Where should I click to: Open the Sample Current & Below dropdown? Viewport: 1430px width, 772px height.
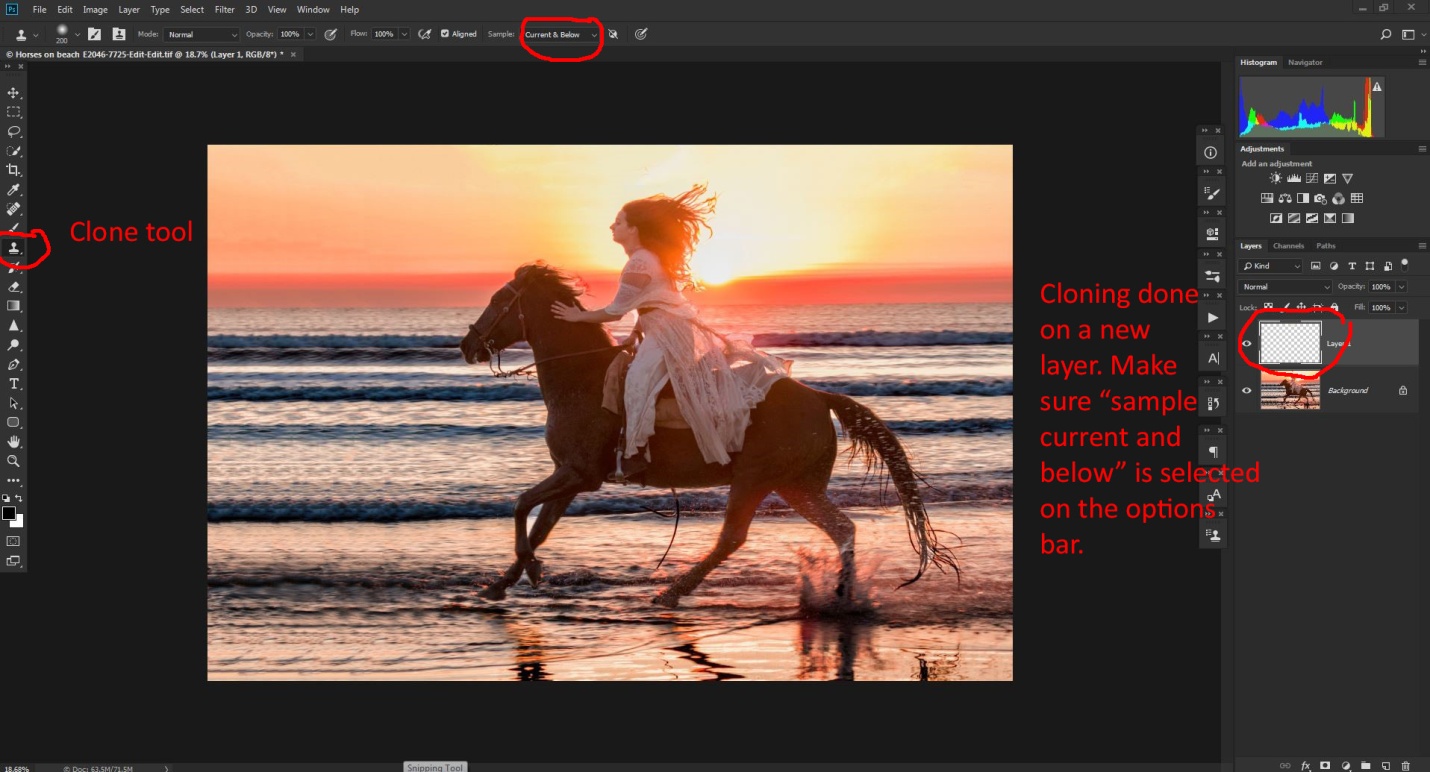[561, 34]
